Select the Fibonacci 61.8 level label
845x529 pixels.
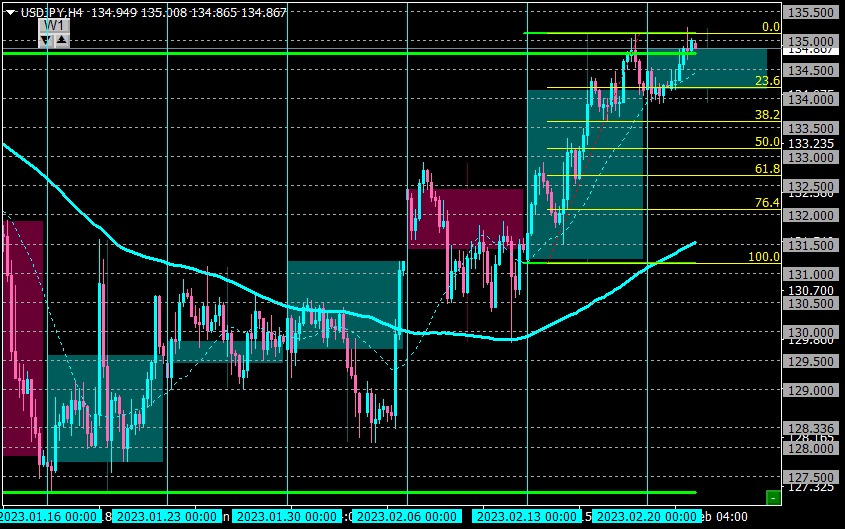coord(767,169)
